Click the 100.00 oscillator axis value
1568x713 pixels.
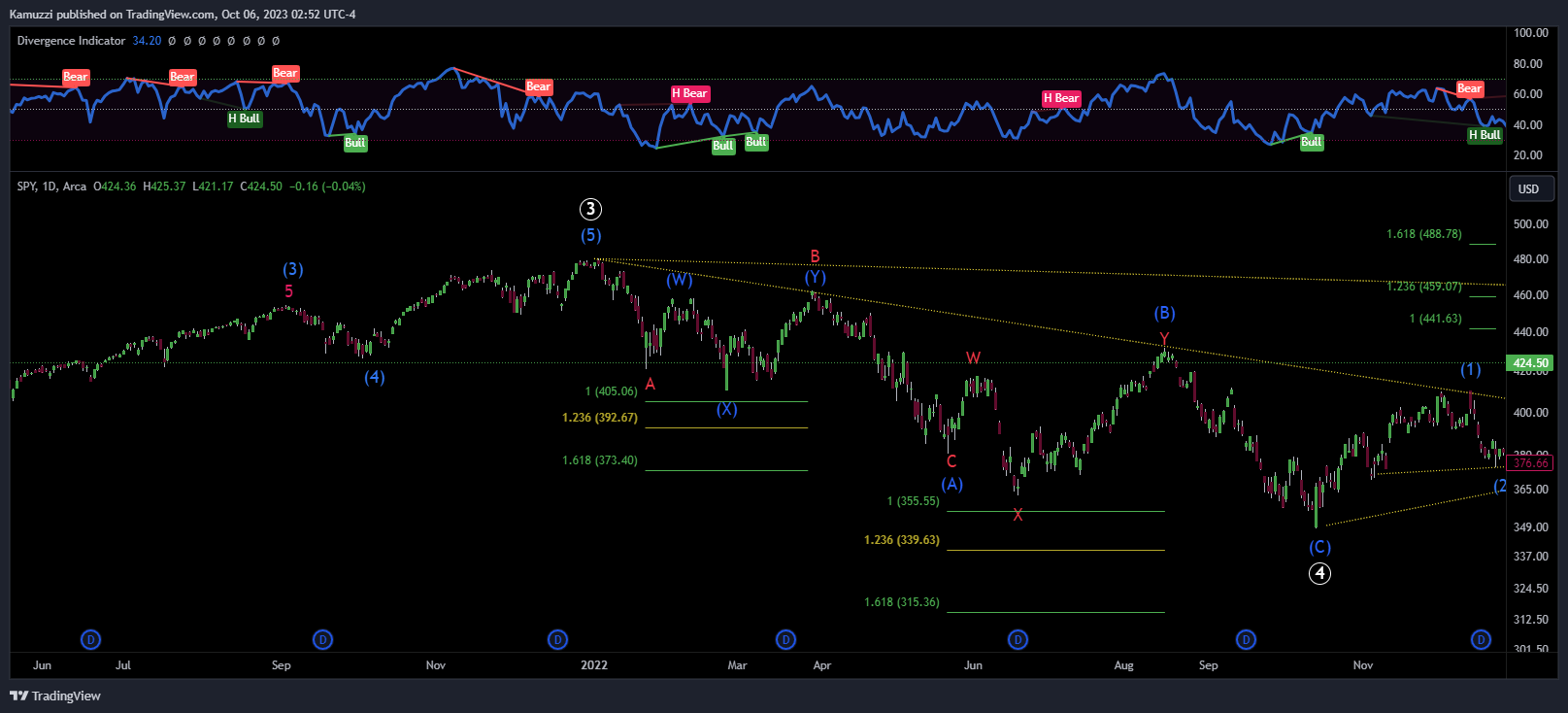(1530, 33)
